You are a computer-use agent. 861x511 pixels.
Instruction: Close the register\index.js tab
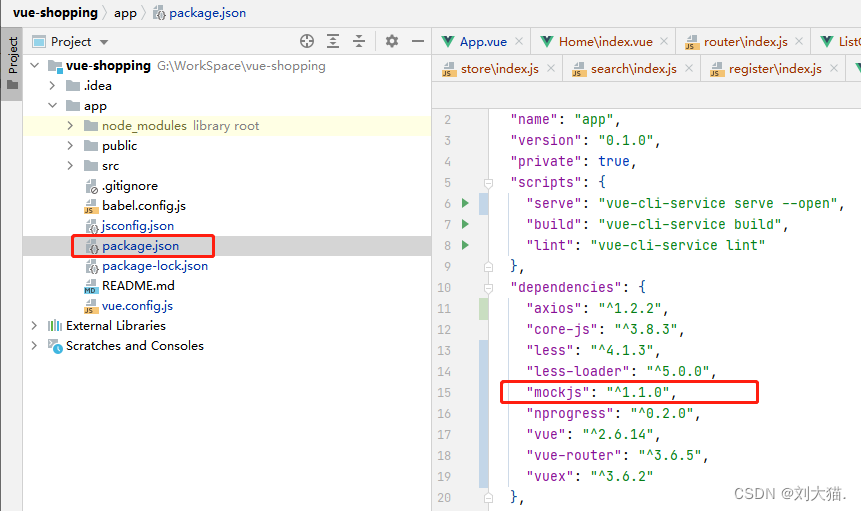834,68
